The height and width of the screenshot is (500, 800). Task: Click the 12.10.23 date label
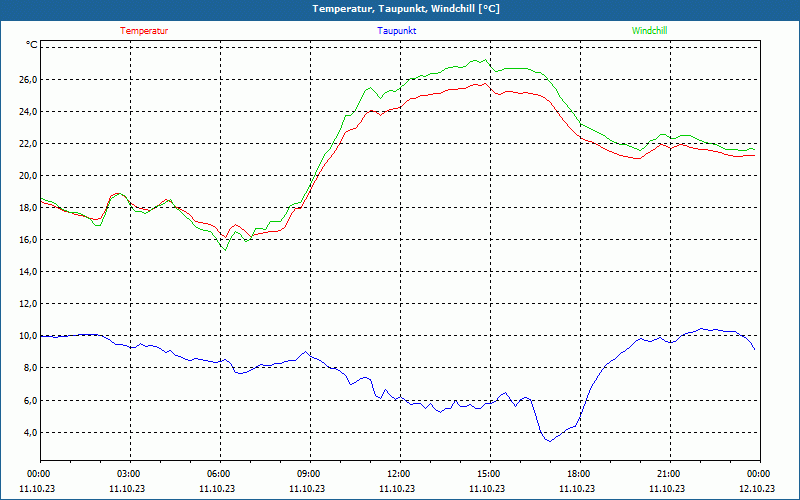757,488
